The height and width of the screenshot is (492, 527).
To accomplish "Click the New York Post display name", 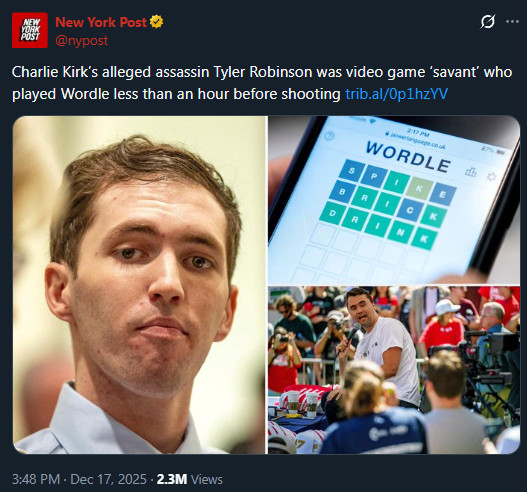I will [x=101, y=22].
